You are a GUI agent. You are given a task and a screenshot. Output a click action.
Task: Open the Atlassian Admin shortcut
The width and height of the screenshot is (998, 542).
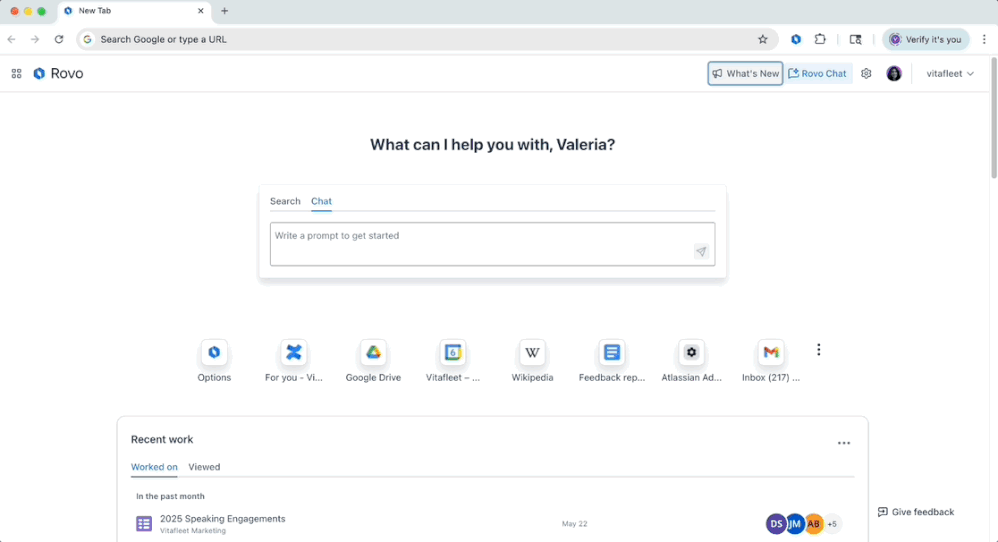pos(691,361)
